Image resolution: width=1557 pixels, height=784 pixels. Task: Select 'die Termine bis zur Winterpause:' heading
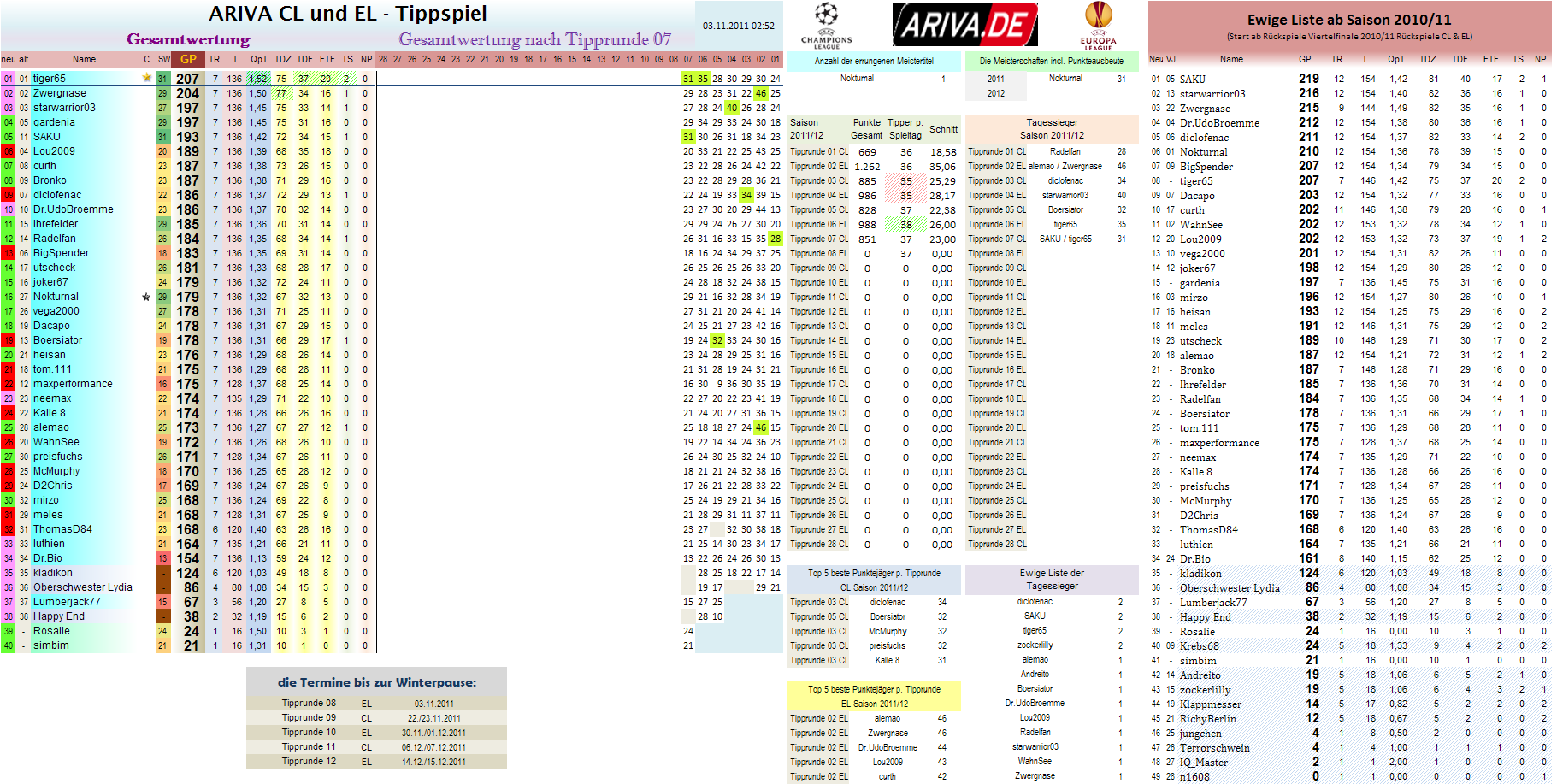click(377, 682)
